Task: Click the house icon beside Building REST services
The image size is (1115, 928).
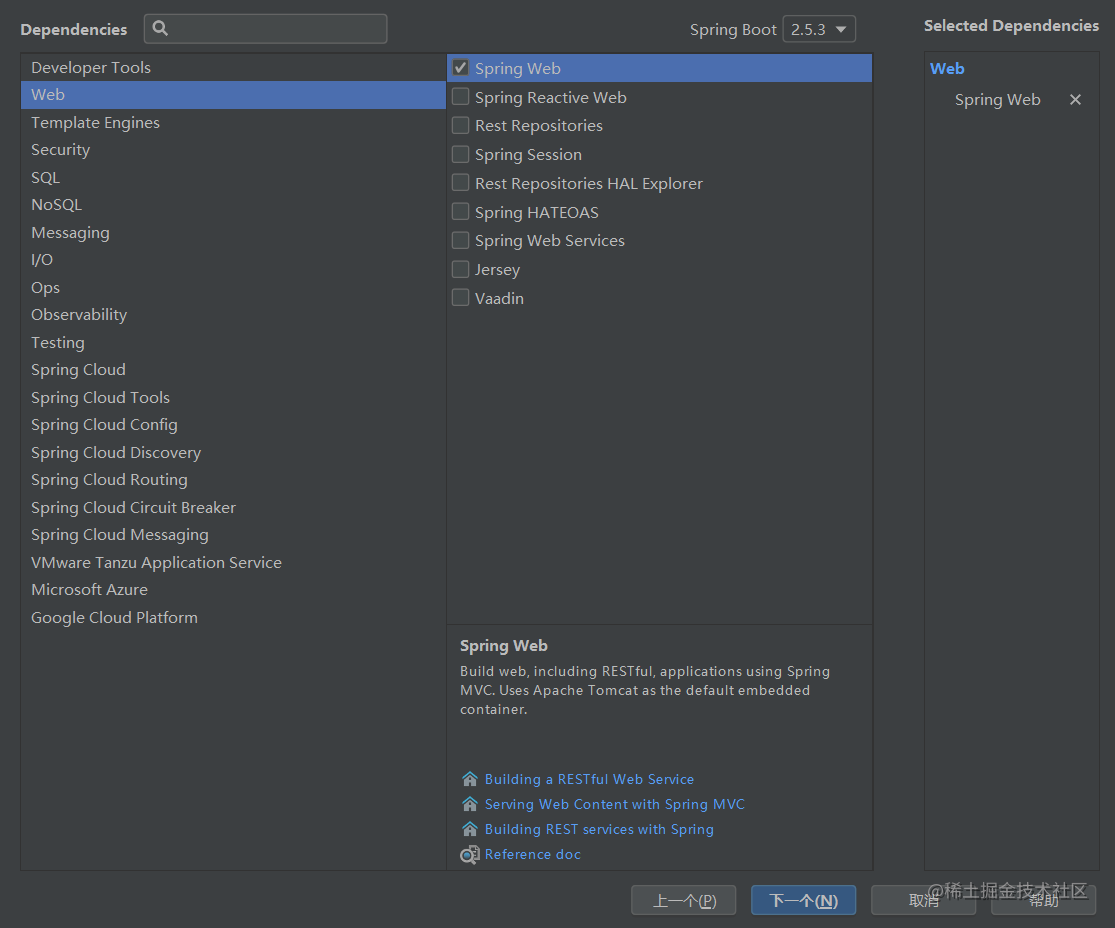Action: coord(469,828)
